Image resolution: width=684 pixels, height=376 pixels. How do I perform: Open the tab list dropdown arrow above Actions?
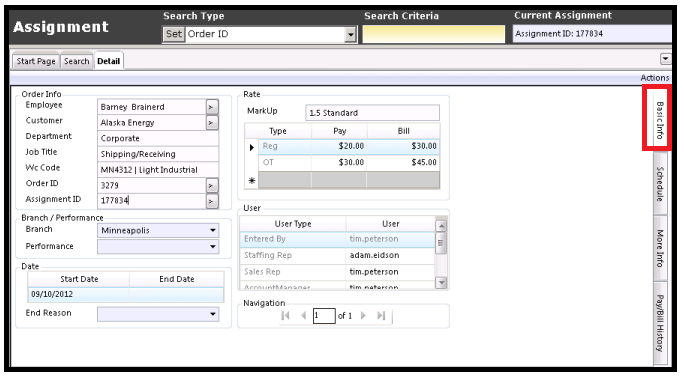(666, 58)
